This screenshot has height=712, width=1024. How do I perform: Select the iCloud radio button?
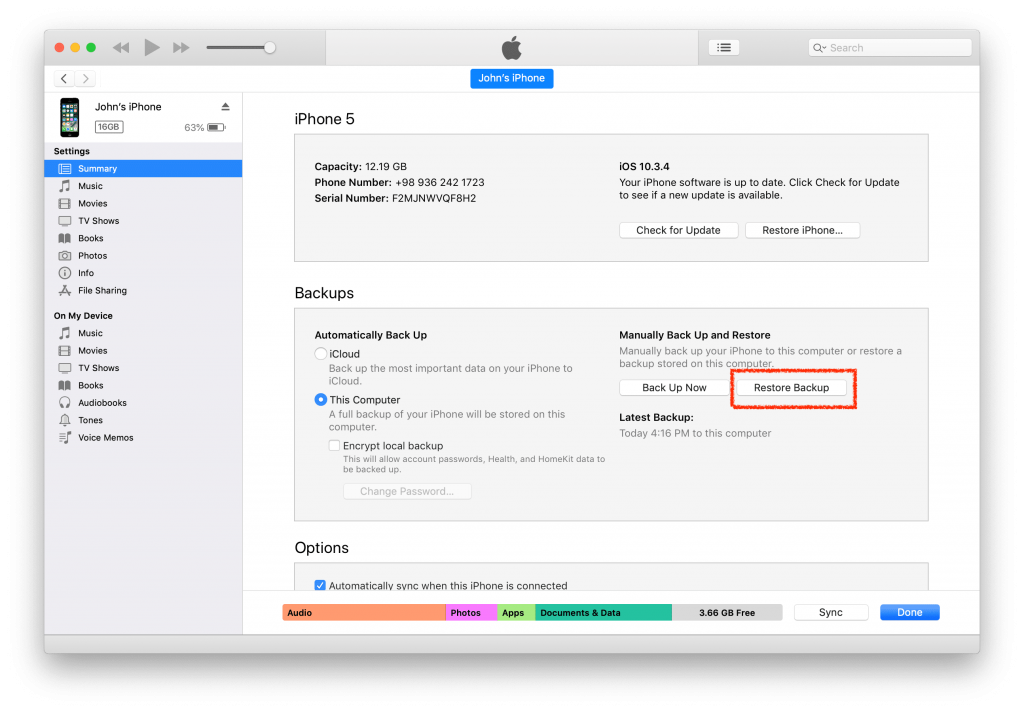(x=321, y=353)
